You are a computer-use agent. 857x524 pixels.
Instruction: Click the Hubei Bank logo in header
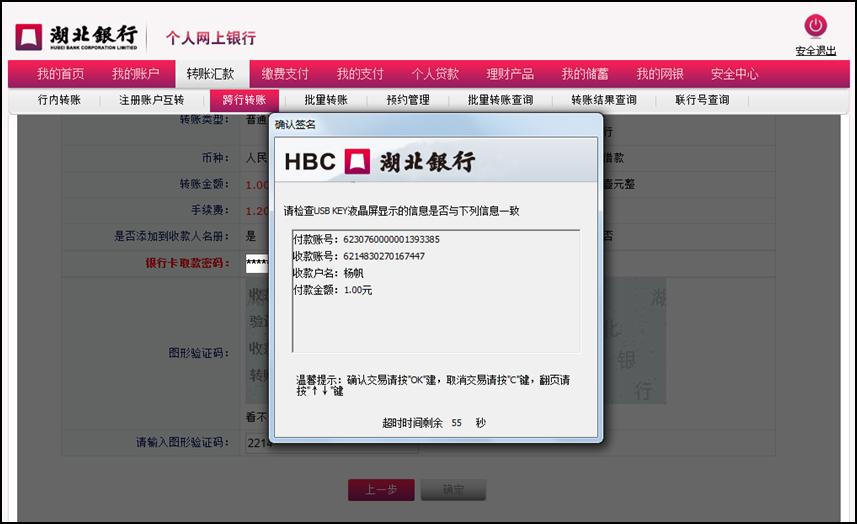point(77,37)
